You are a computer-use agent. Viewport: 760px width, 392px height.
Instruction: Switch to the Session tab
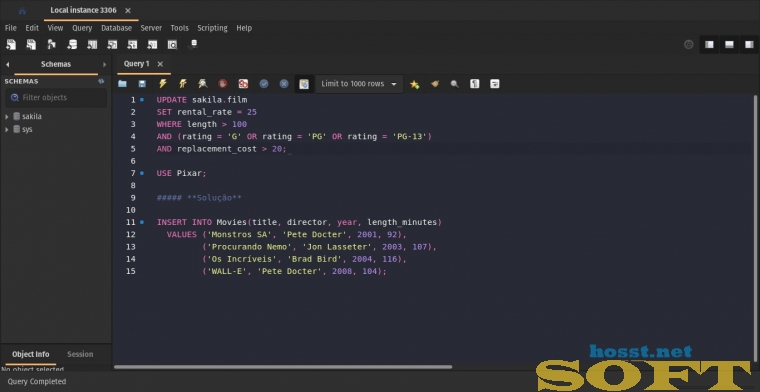coord(80,354)
